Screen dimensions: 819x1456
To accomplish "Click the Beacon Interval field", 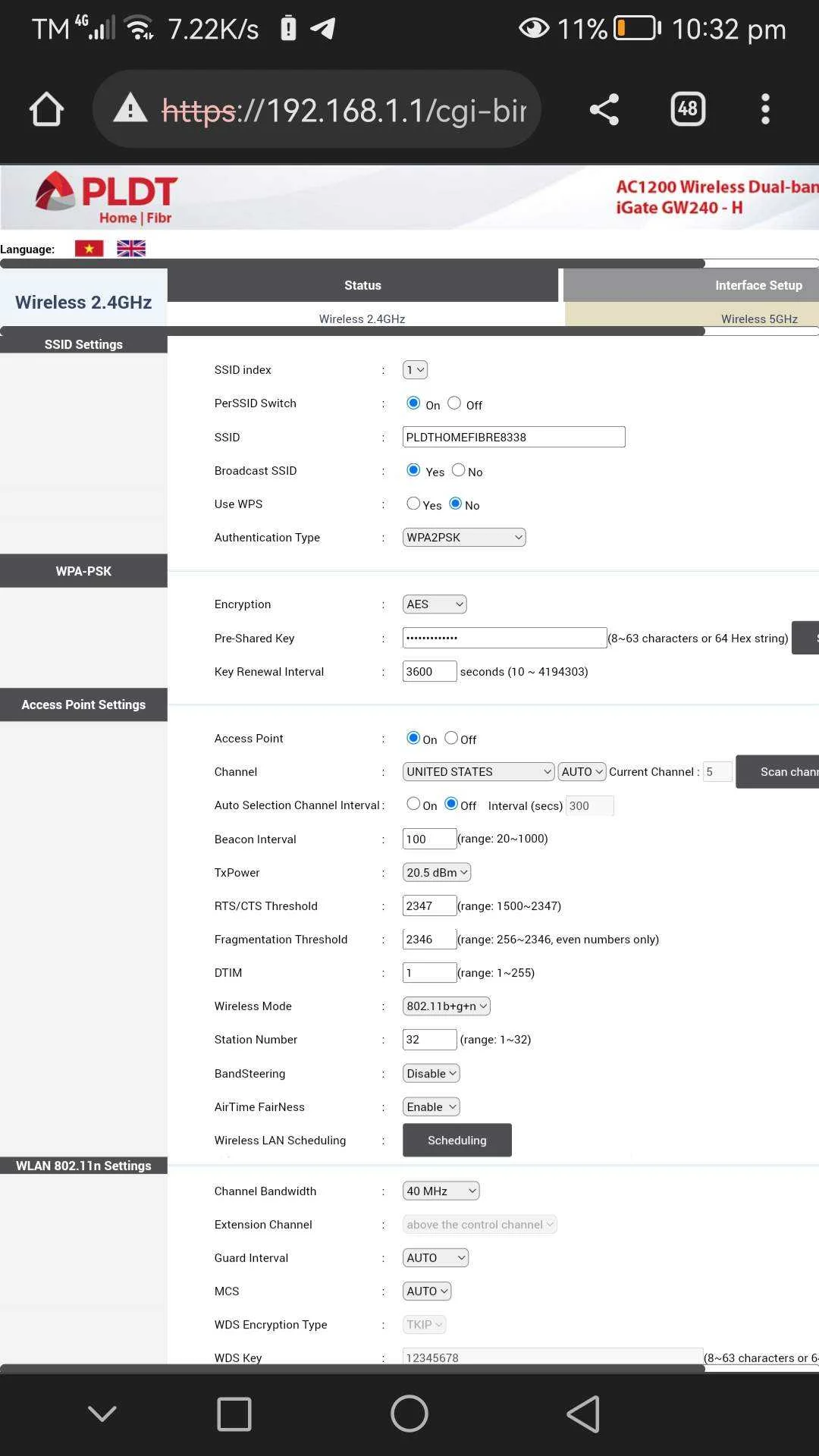I will click(430, 839).
